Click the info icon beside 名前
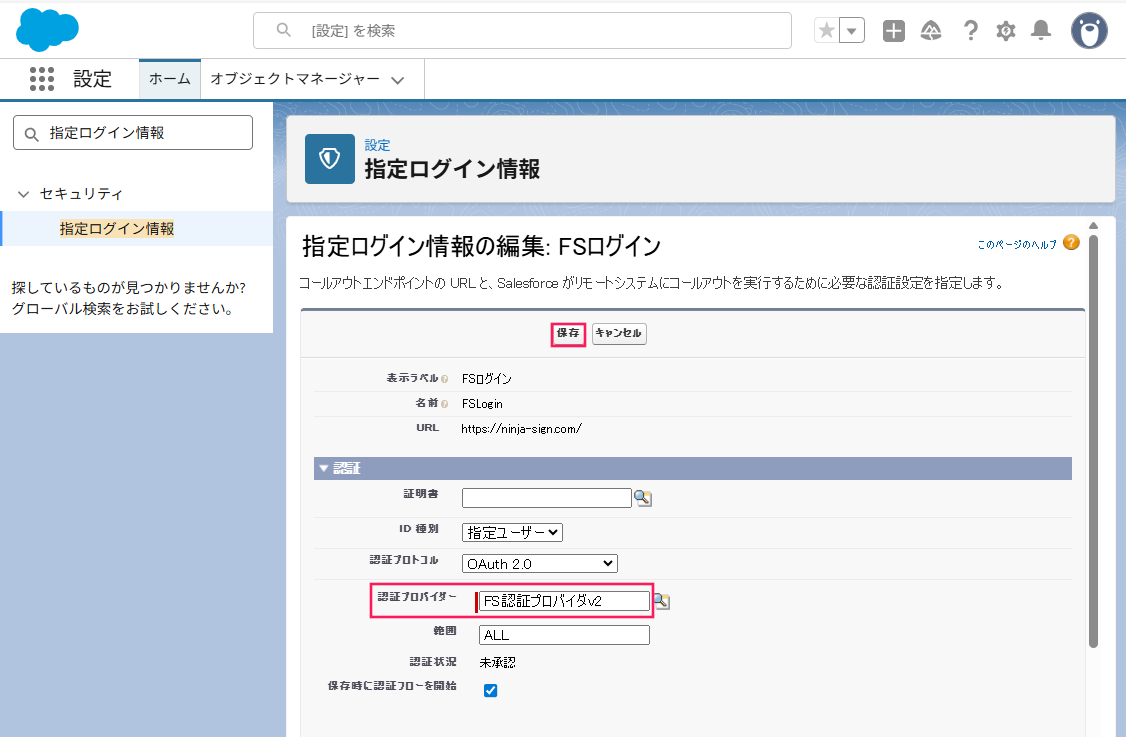1126x737 pixels. [x=445, y=404]
